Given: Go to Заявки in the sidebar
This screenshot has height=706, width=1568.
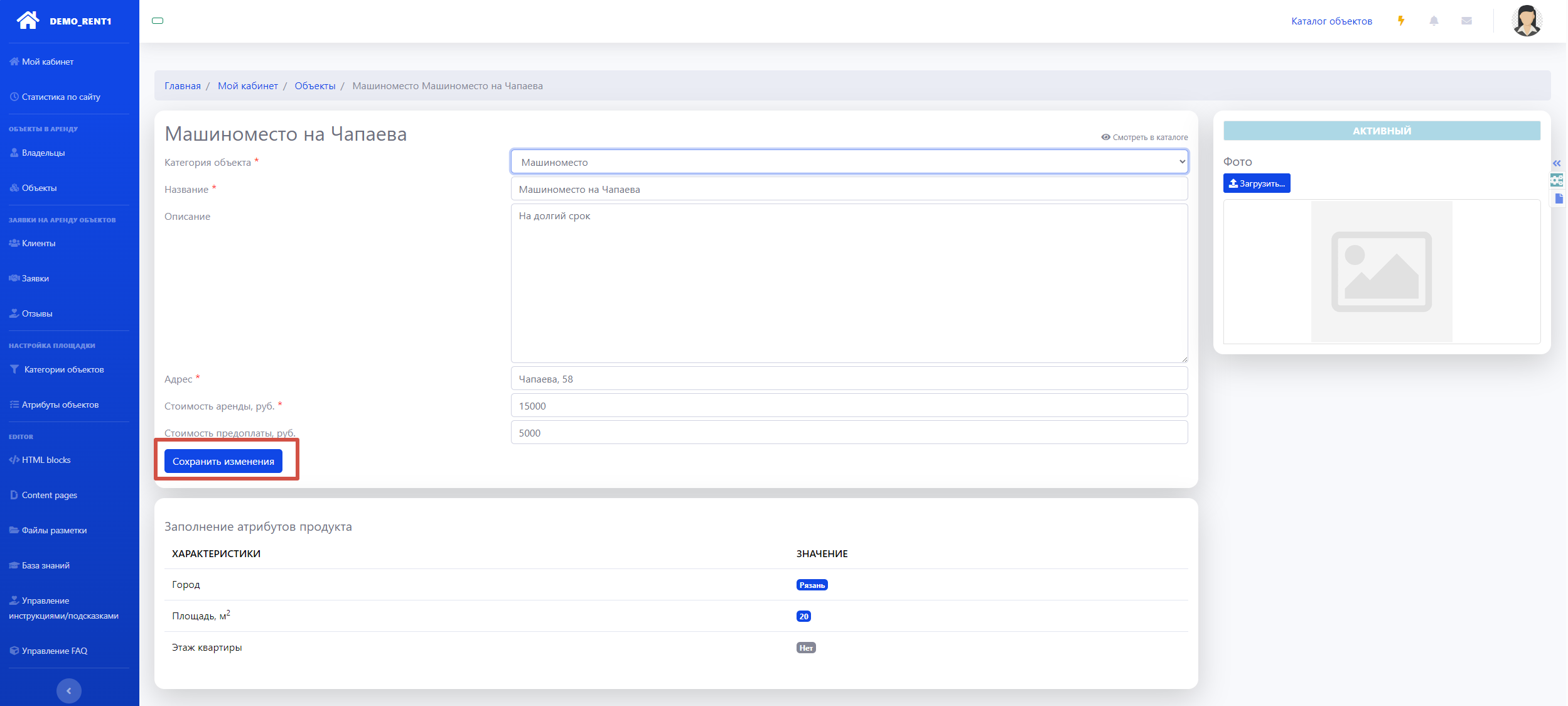Looking at the screenshot, I should click(35, 278).
